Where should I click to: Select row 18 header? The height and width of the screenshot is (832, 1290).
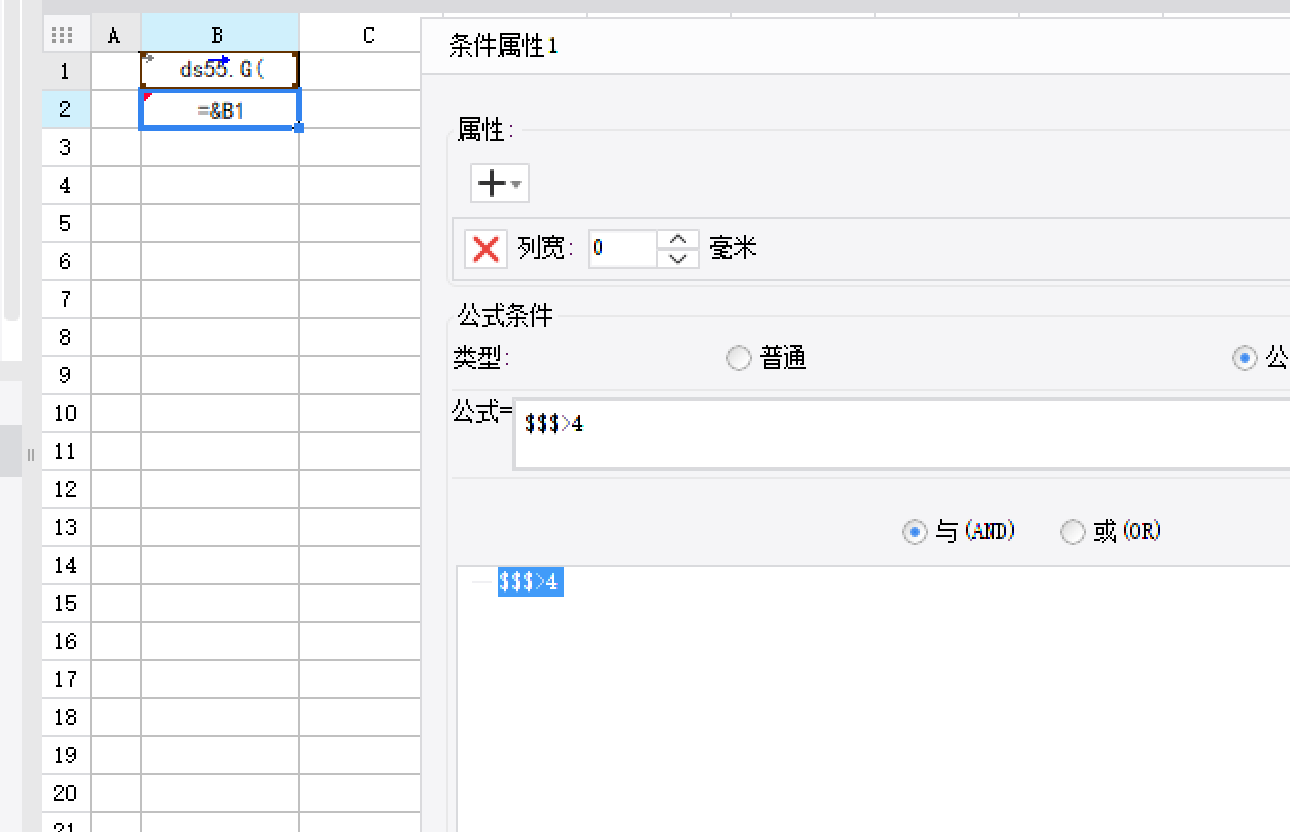(x=66, y=717)
